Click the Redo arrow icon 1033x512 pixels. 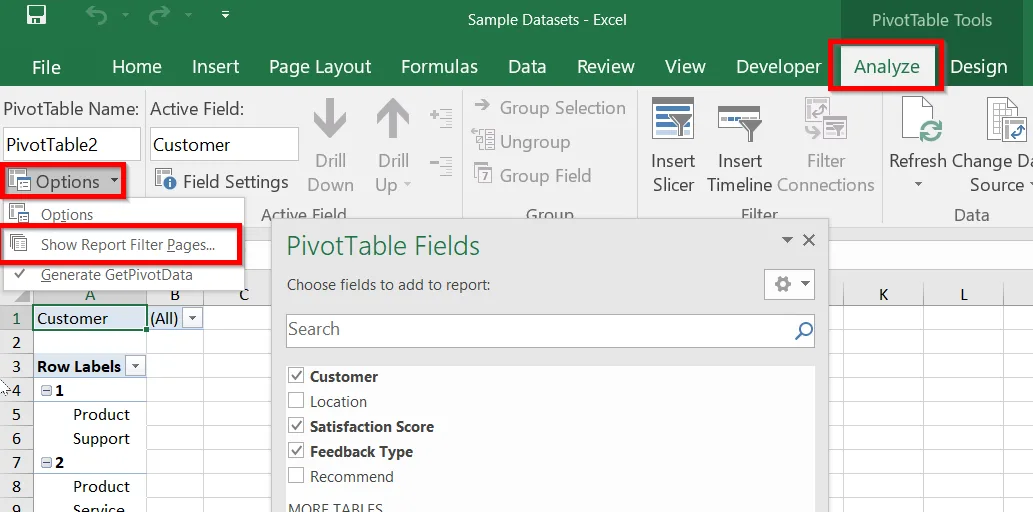point(159,16)
